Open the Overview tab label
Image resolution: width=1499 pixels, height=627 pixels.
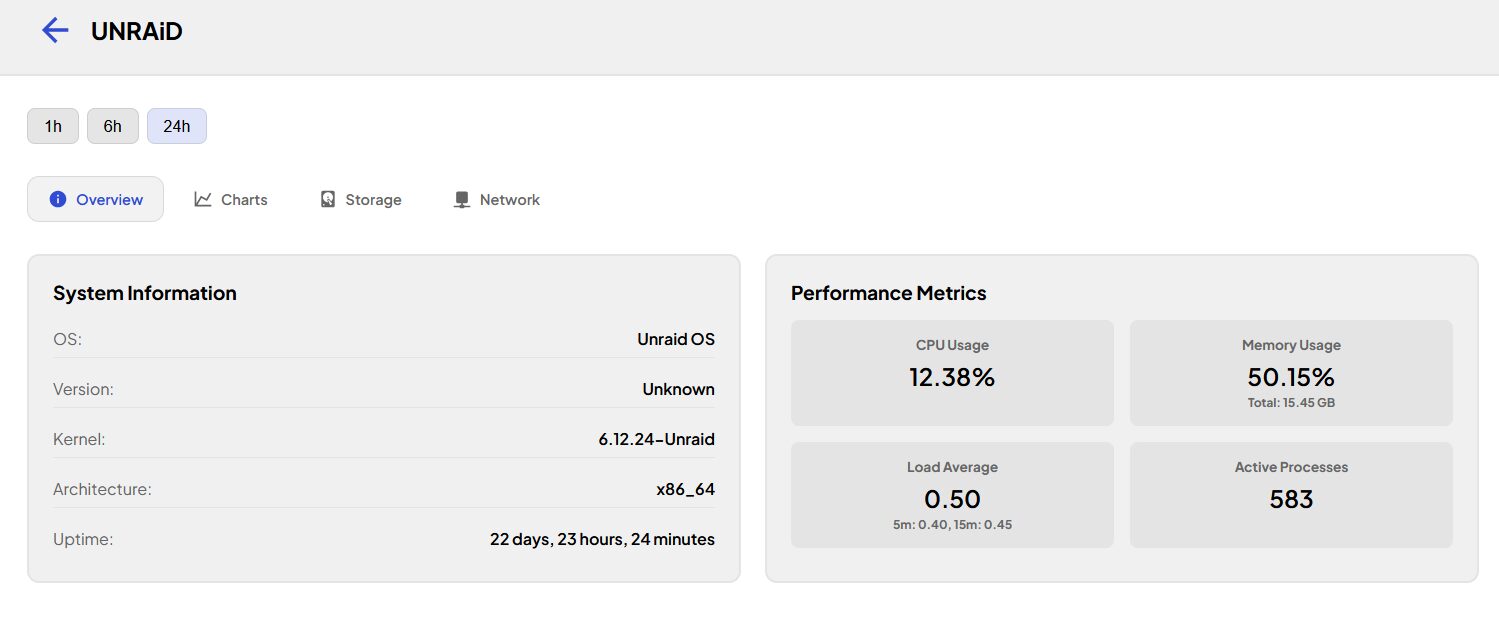pyautogui.click(x=110, y=199)
